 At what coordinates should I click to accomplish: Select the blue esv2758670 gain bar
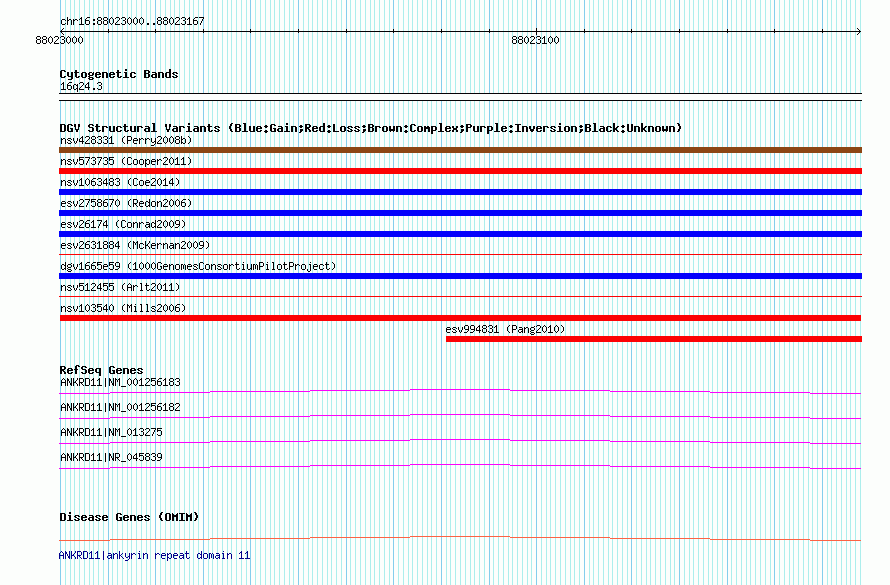point(460,213)
